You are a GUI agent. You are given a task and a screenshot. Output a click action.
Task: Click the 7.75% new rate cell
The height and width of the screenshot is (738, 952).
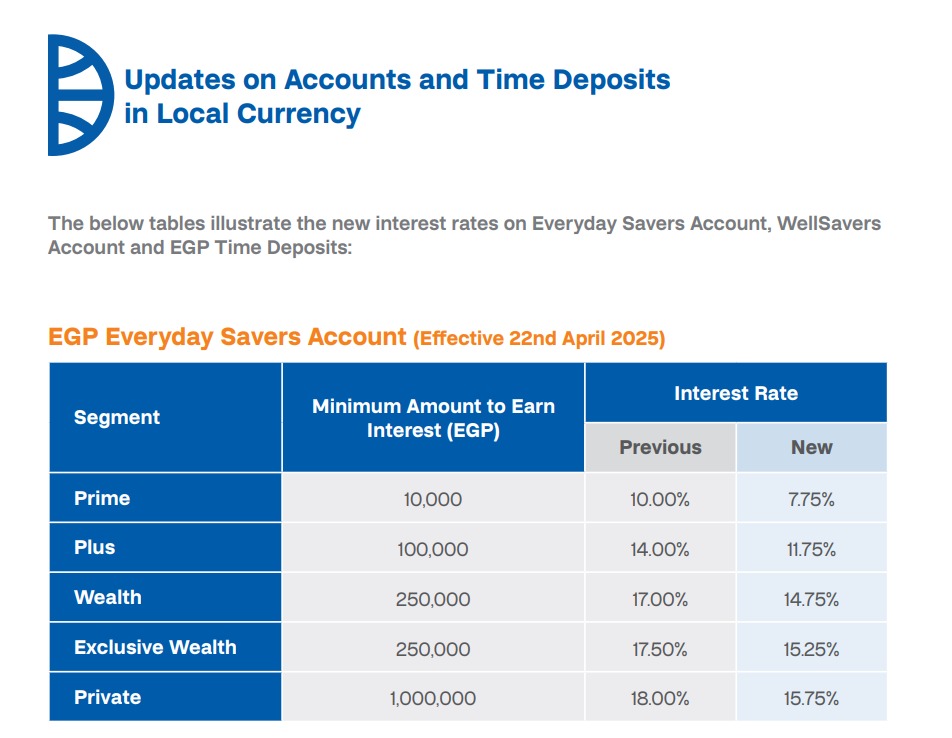click(x=811, y=499)
